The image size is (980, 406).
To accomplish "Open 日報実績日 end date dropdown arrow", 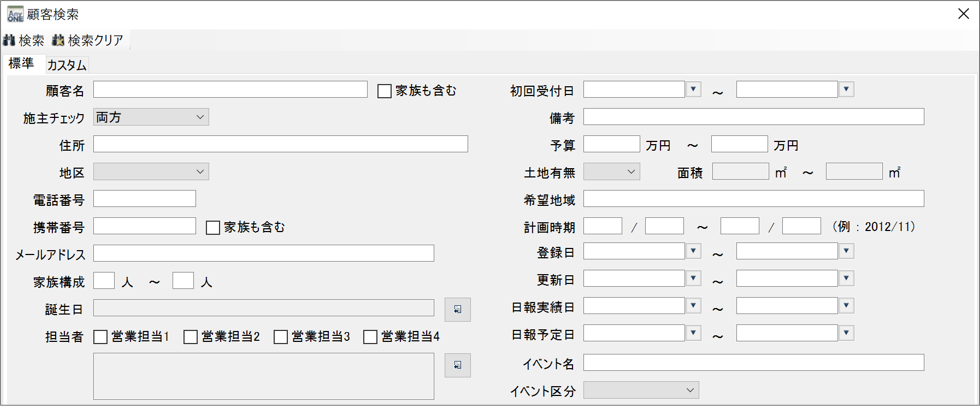I will click(846, 305).
